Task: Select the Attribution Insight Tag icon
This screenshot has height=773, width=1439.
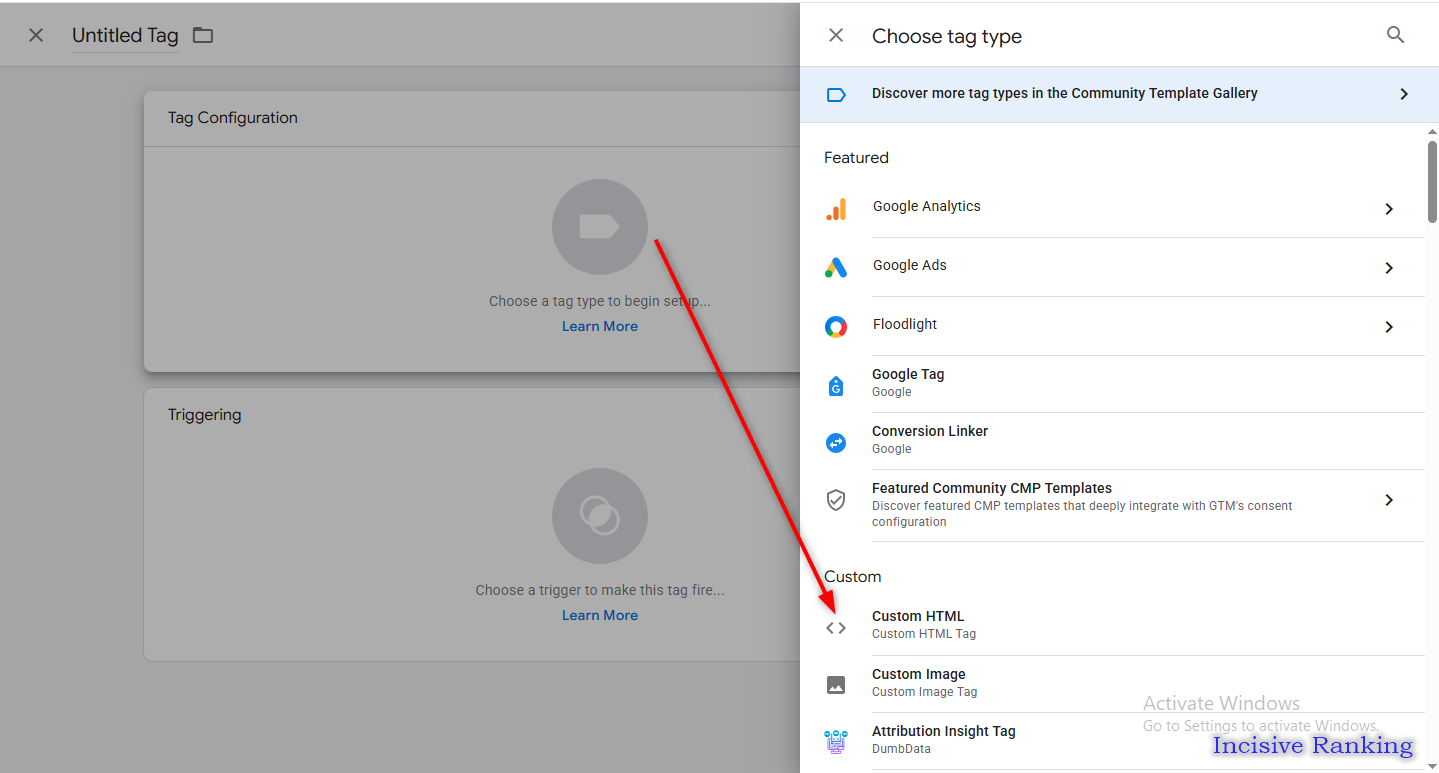Action: pos(836,741)
